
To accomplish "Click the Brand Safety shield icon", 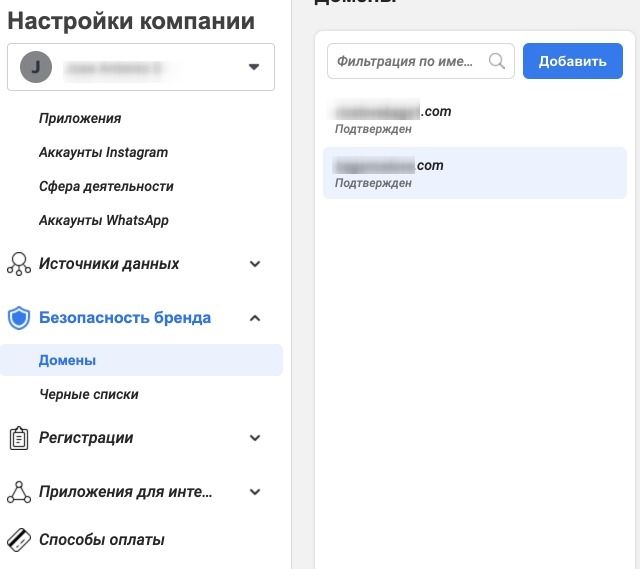I will pos(19,318).
